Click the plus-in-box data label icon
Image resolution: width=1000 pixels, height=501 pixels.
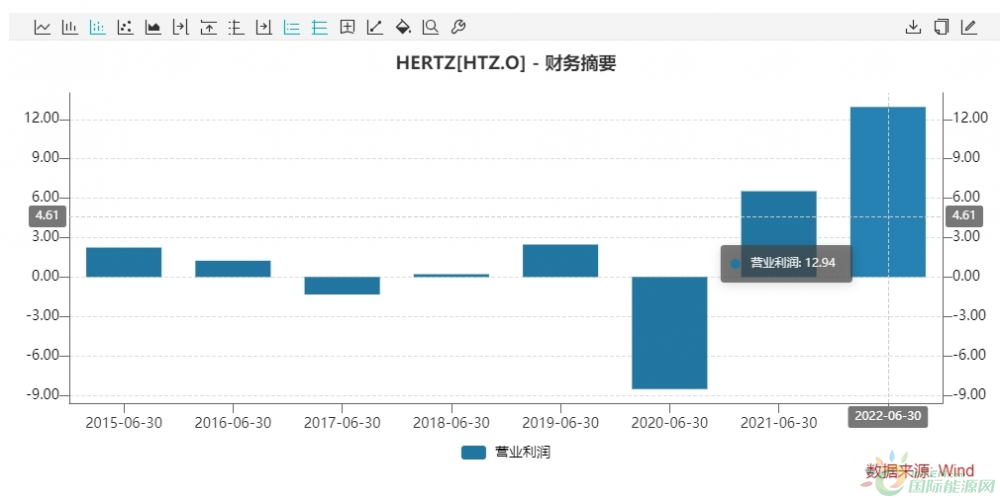point(347,27)
